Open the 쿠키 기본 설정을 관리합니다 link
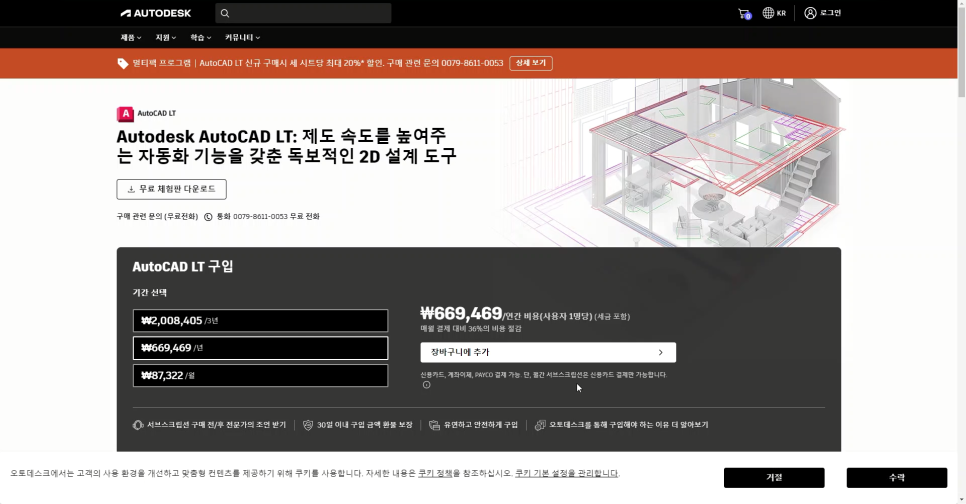 566,473
